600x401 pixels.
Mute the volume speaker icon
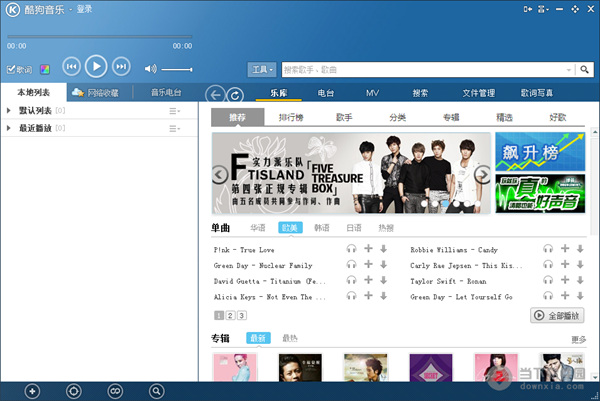(150, 69)
